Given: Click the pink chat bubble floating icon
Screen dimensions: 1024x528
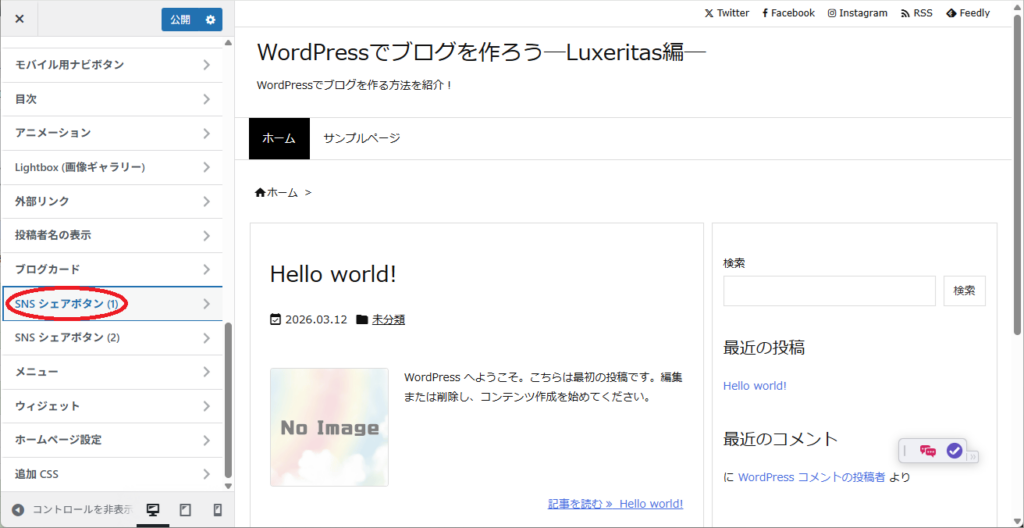Looking at the screenshot, I should (927, 450).
